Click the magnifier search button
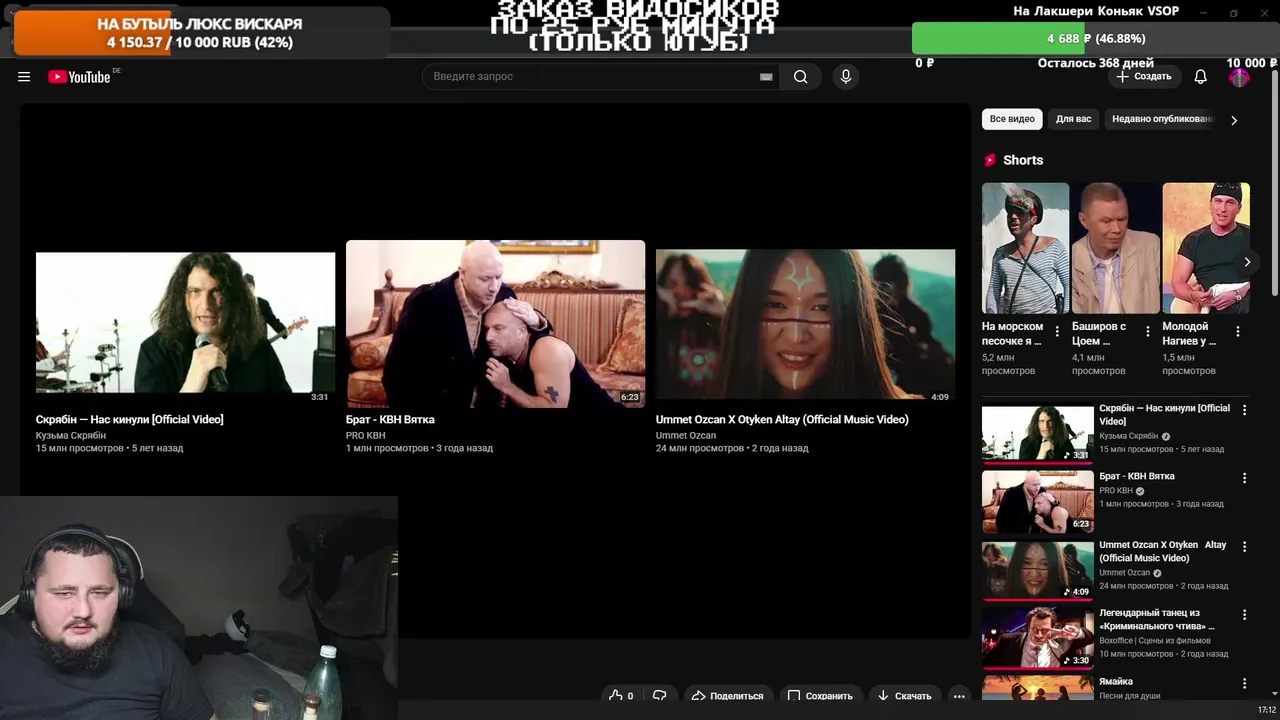 (800, 77)
